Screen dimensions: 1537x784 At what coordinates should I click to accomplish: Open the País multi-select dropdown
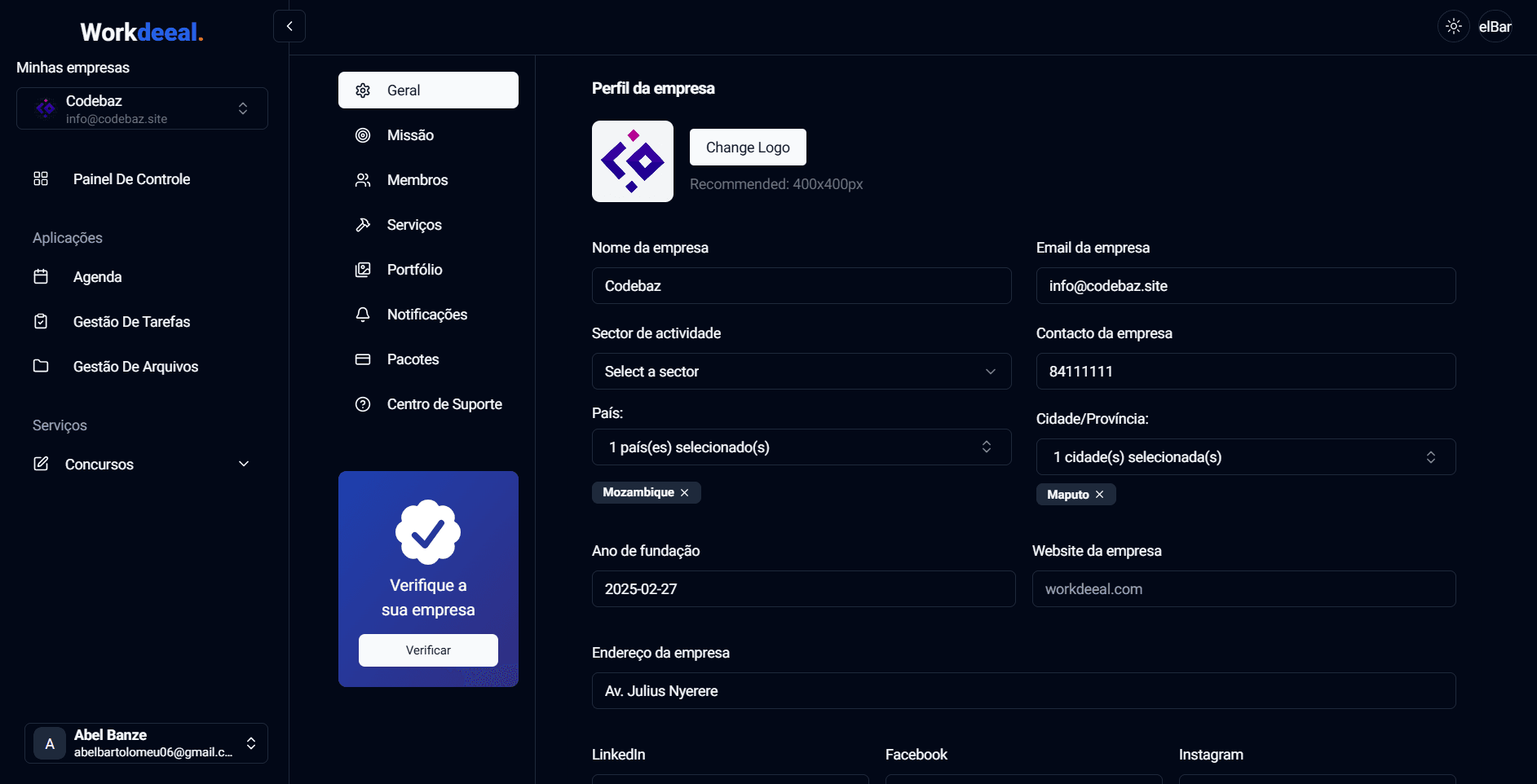pos(802,447)
